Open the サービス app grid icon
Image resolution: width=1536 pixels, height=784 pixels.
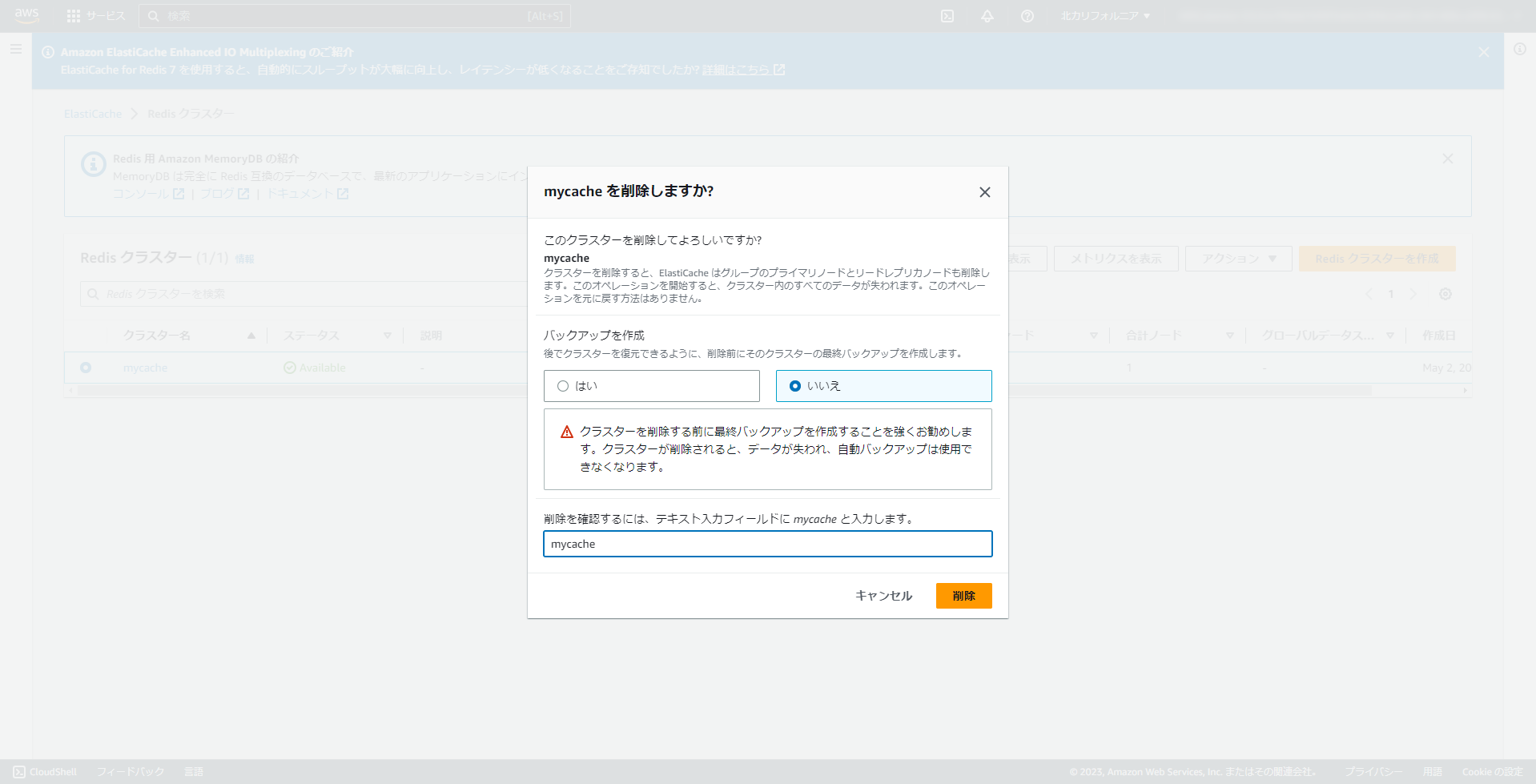[73, 16]
